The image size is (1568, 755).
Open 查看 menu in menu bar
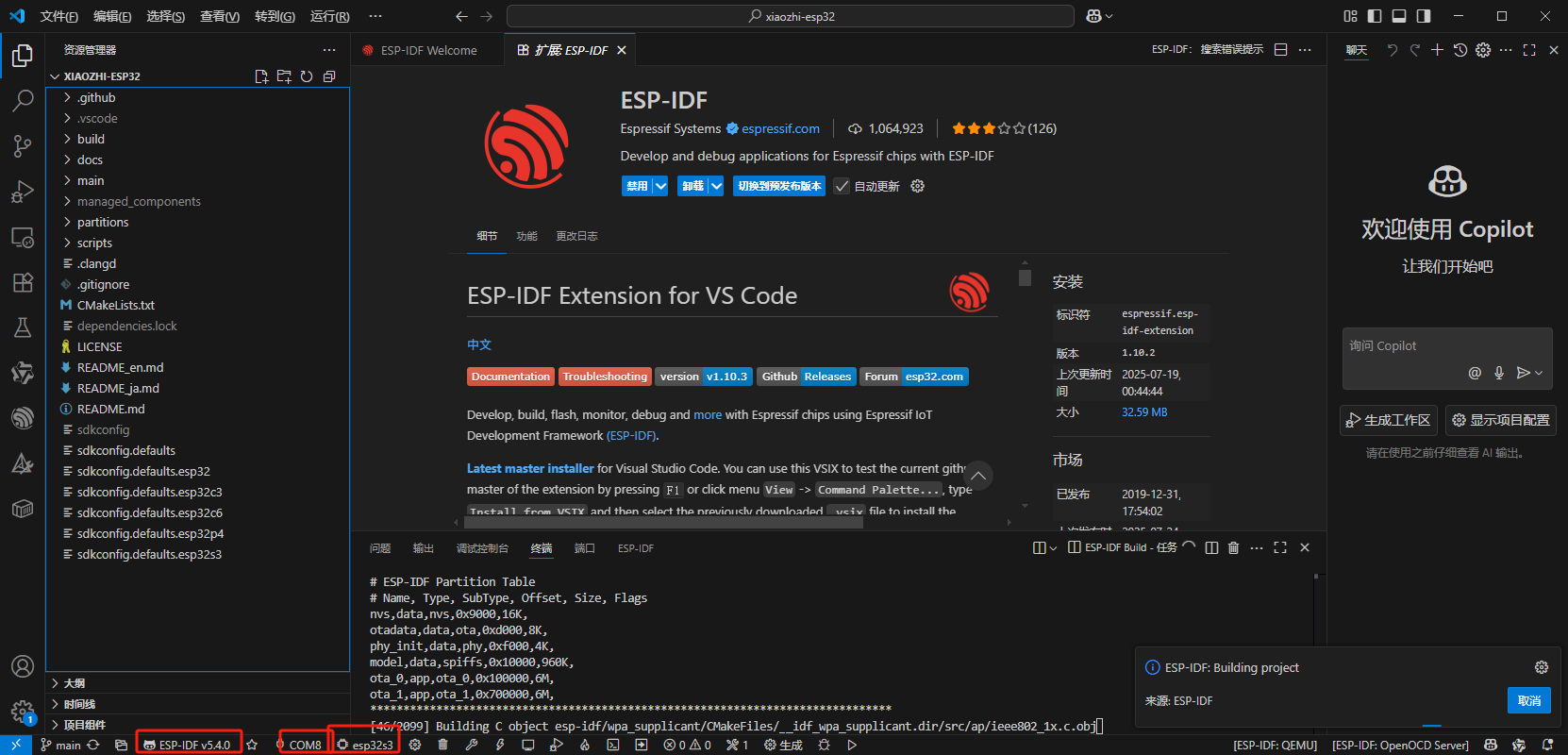tap(220, 16)
